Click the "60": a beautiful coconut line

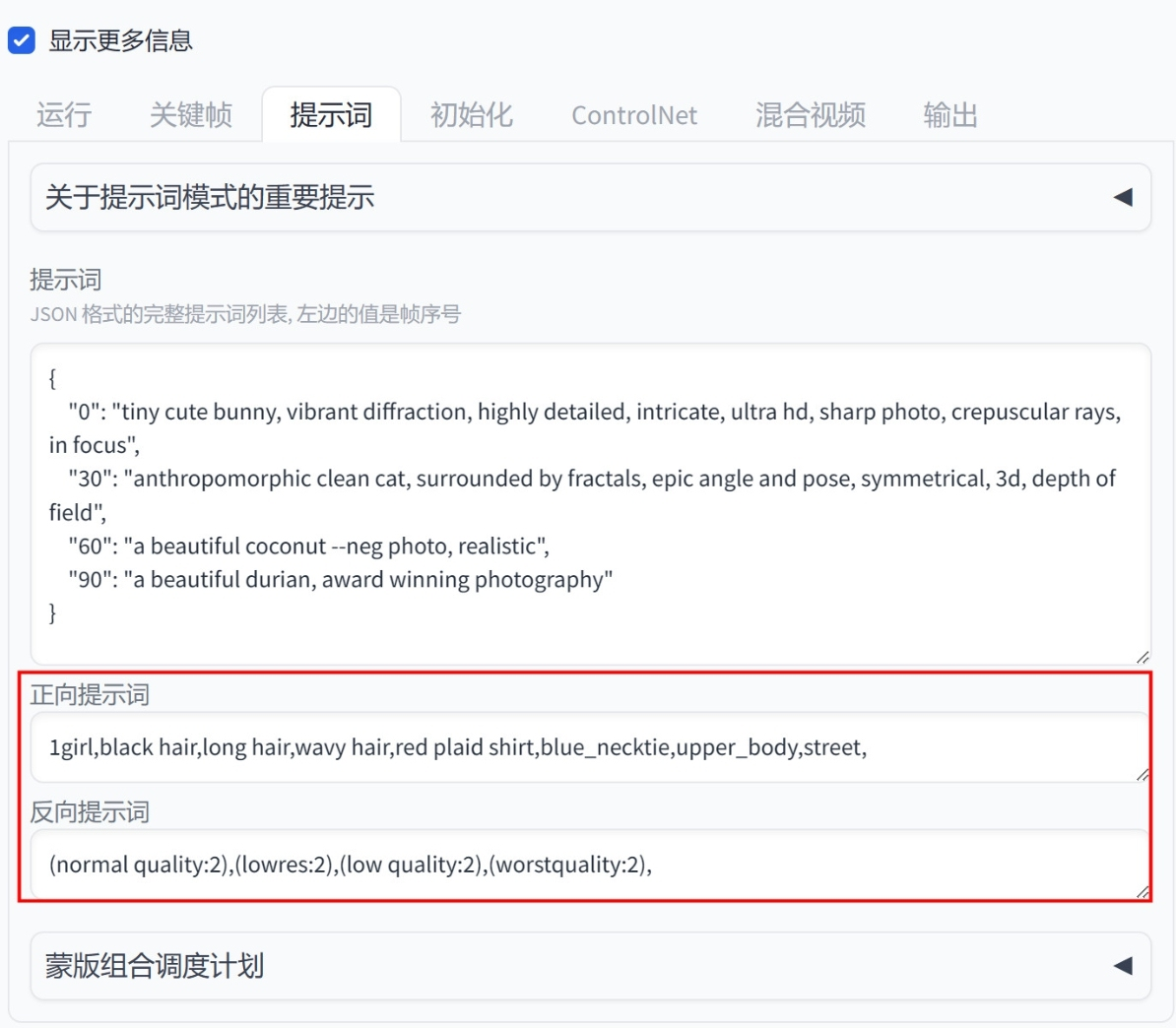tap(309, 546)
